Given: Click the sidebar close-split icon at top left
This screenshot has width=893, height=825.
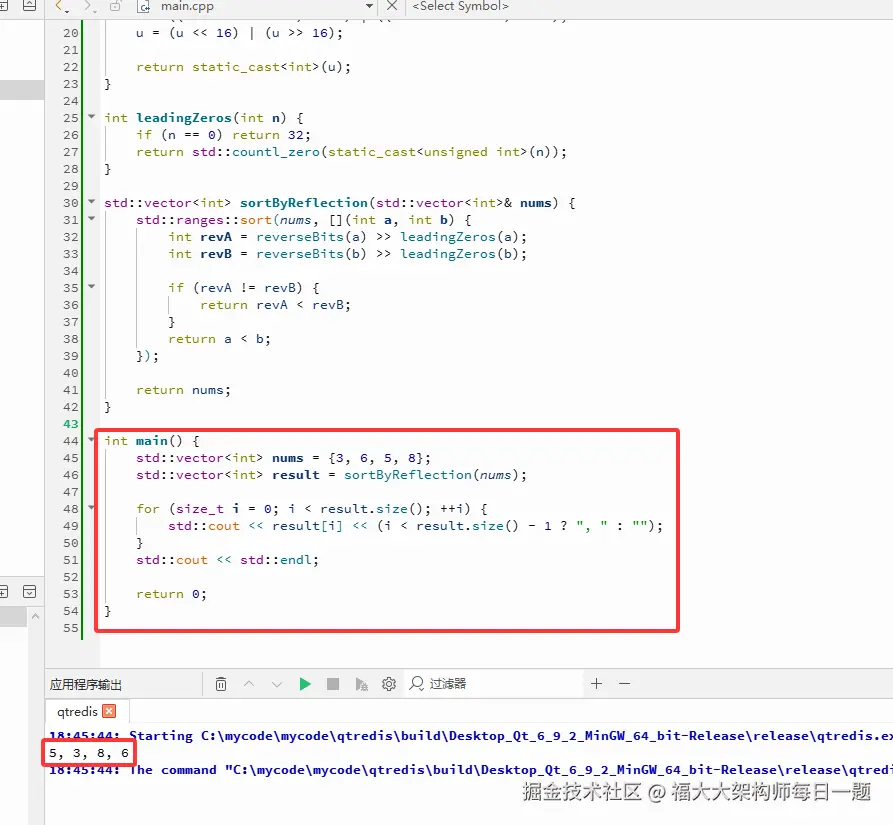Looking at the screenshot, I should pyautogui.click(x=29, y=6).
